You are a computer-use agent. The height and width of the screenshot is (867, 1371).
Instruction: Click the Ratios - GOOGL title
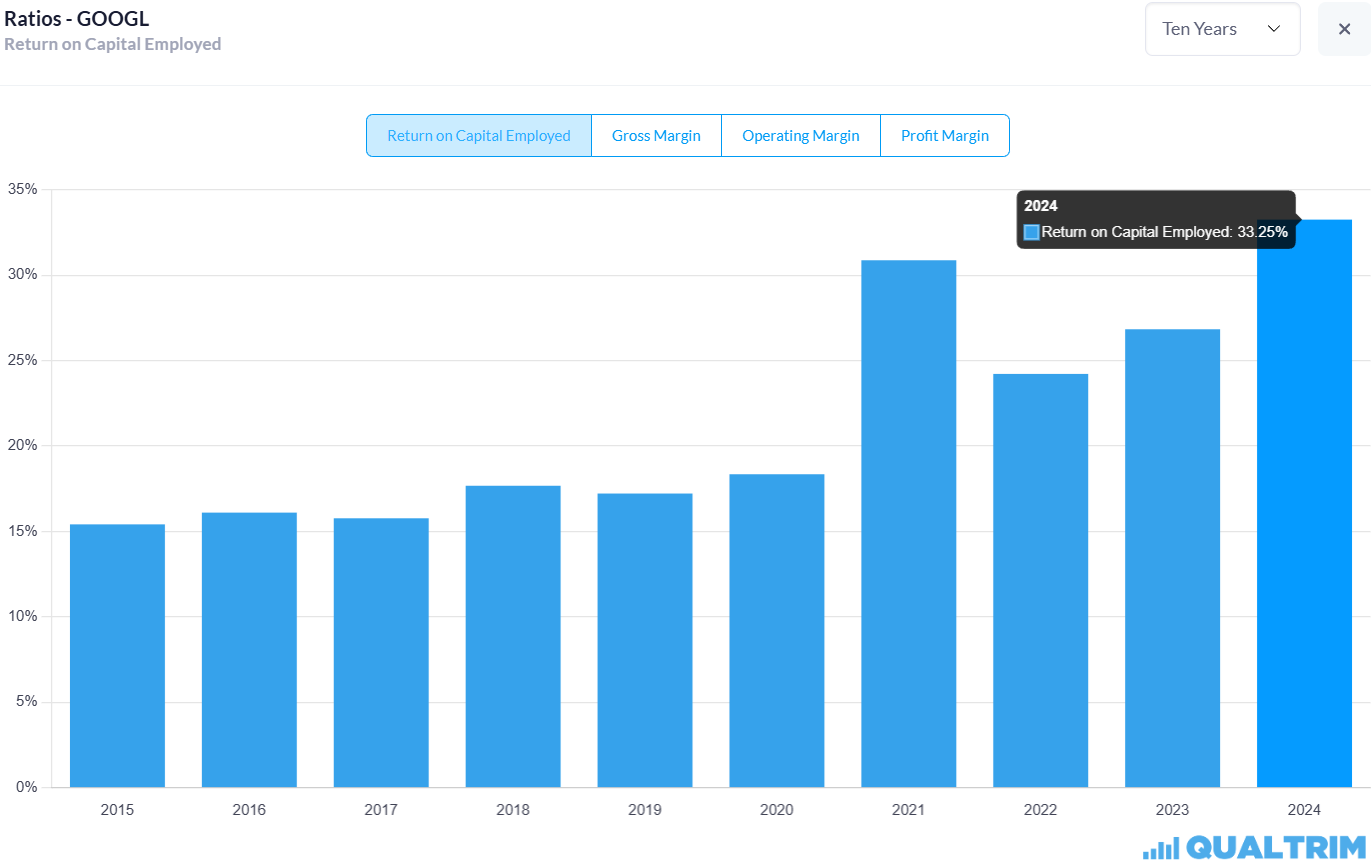coord(77,18)
